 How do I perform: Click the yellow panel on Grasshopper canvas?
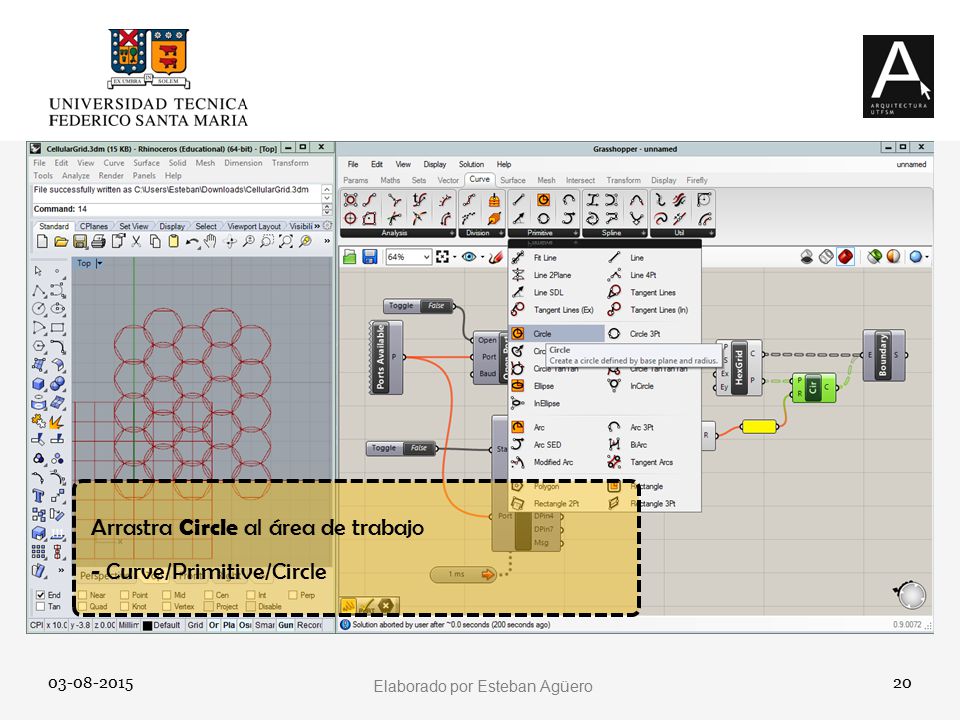point(759,426)
